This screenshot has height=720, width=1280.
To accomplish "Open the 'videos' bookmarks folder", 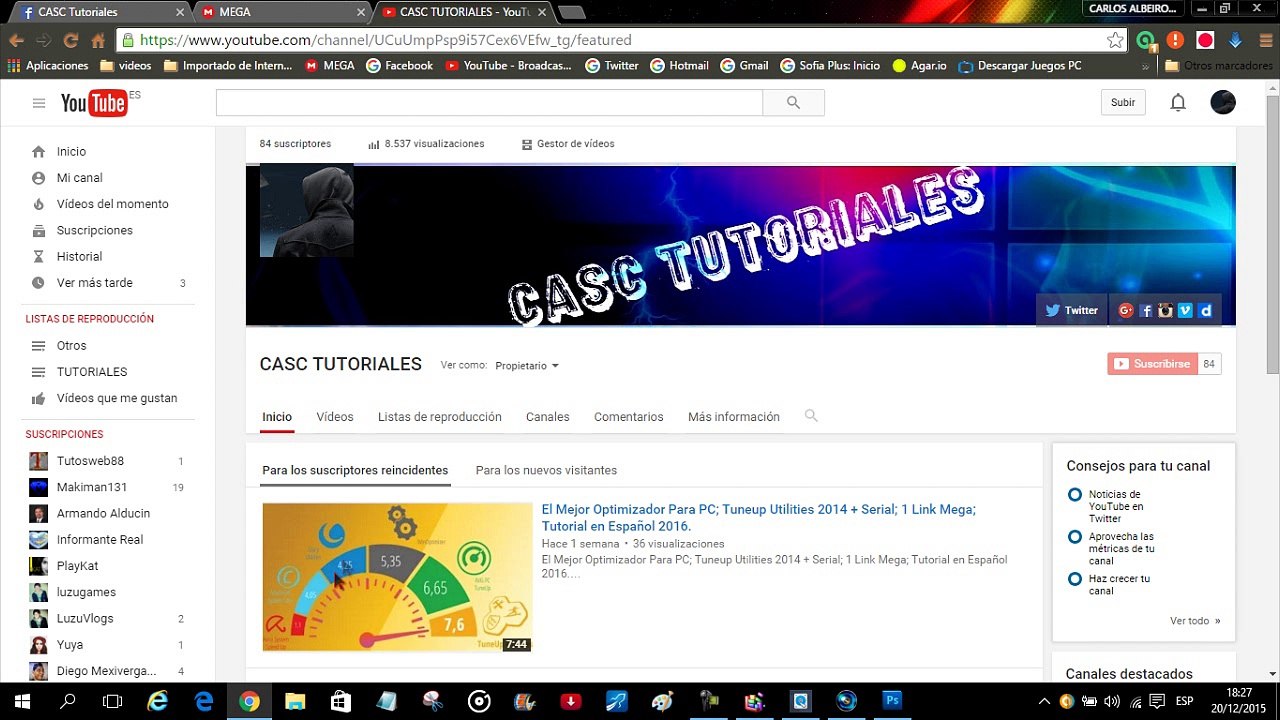I will click(125, 66).
